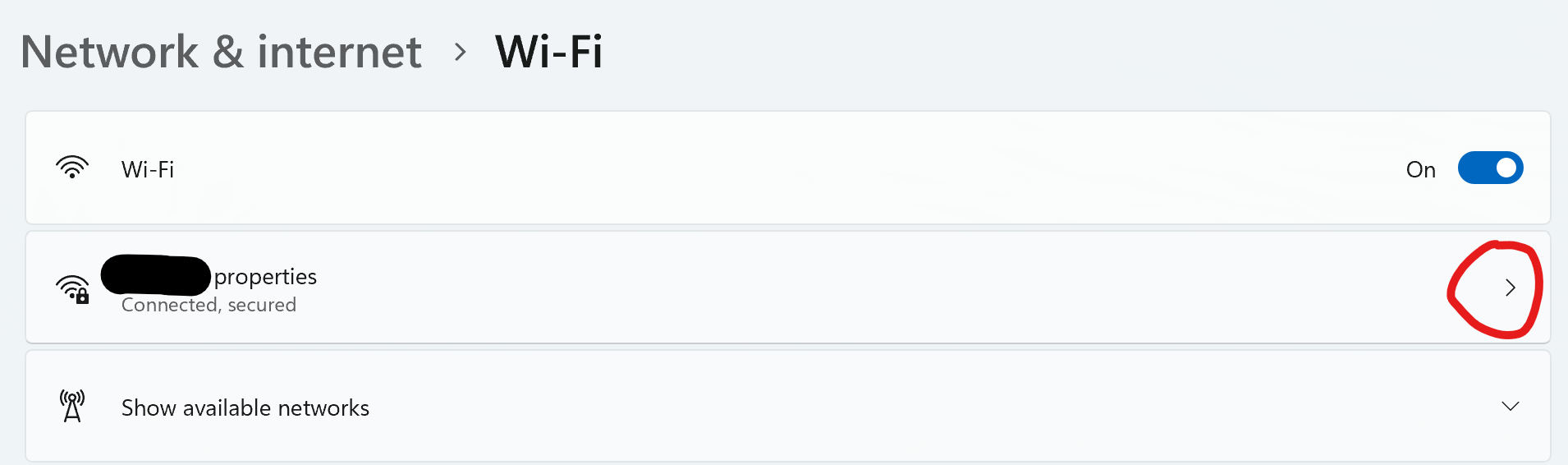Open network properties with right chevron
The image size is (1568, 465).
1510,288
